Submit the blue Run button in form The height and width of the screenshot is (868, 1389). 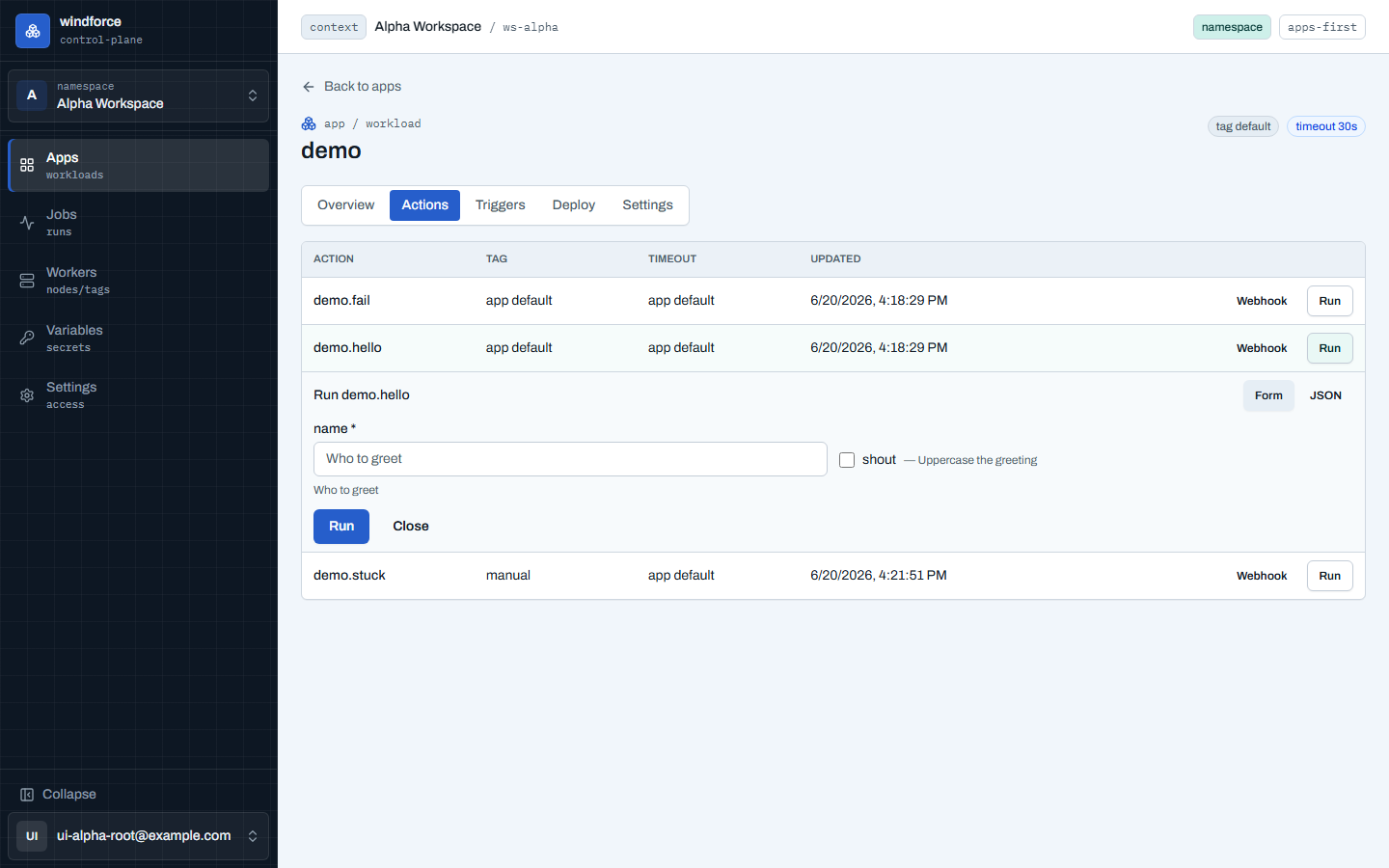click(341, 527)
